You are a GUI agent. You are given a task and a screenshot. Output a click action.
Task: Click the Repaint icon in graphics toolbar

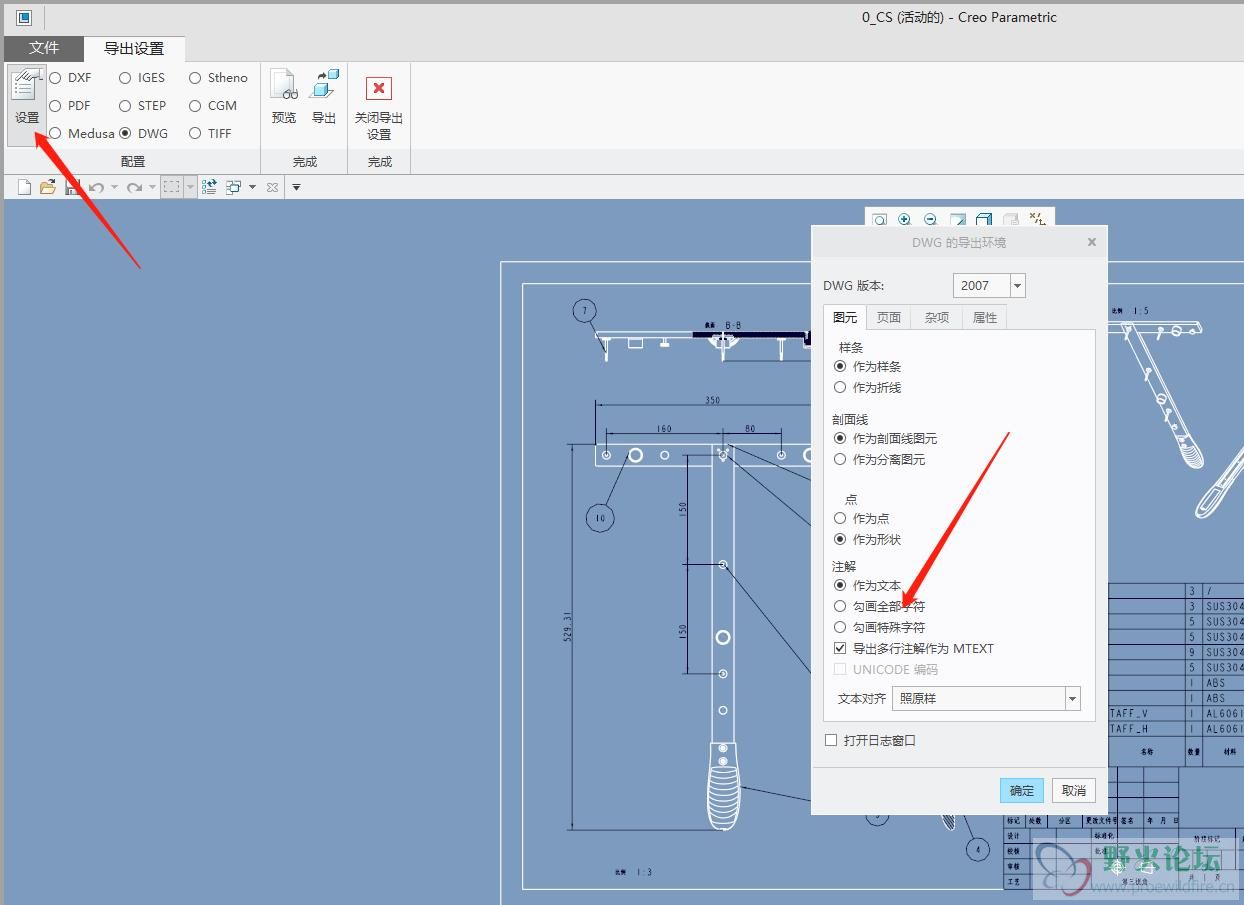click(x=958, y=219)
